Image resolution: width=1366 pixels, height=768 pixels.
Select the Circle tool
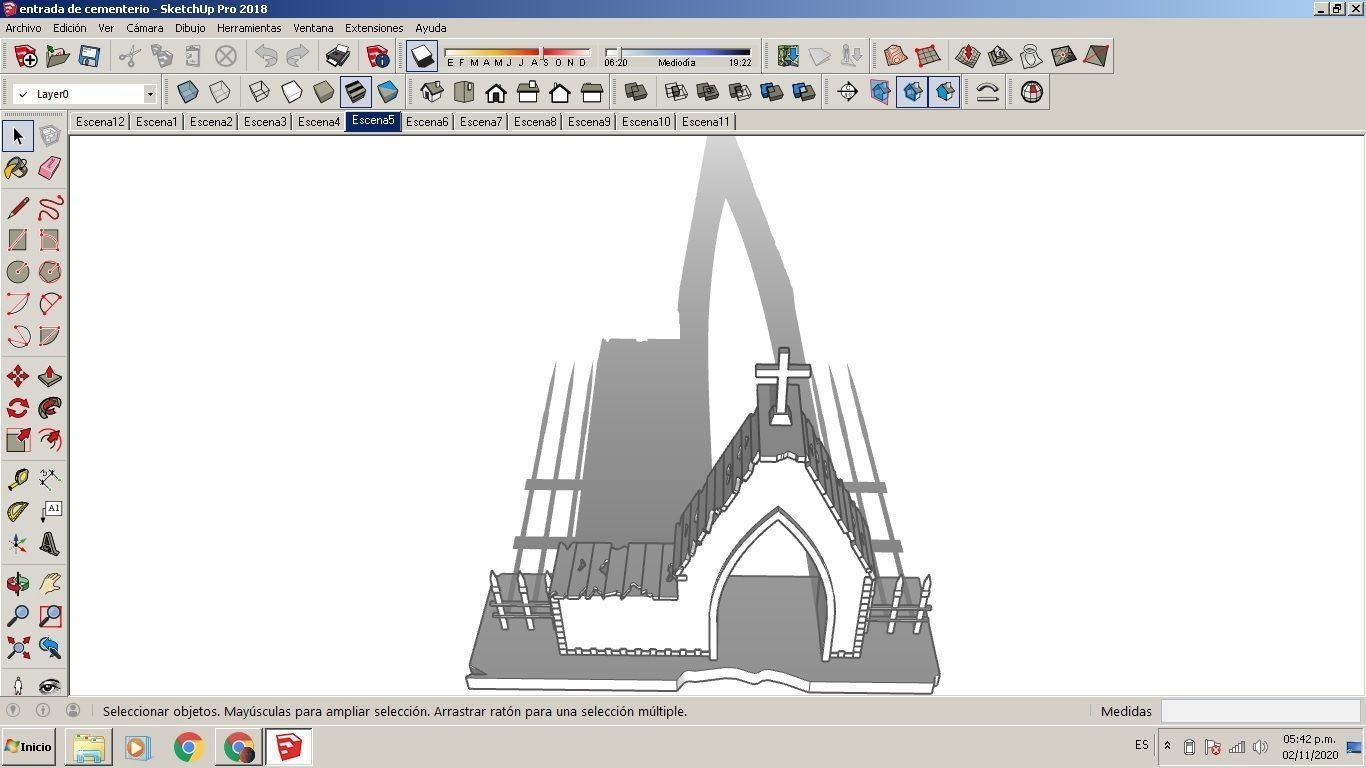[x=17, y=272]
